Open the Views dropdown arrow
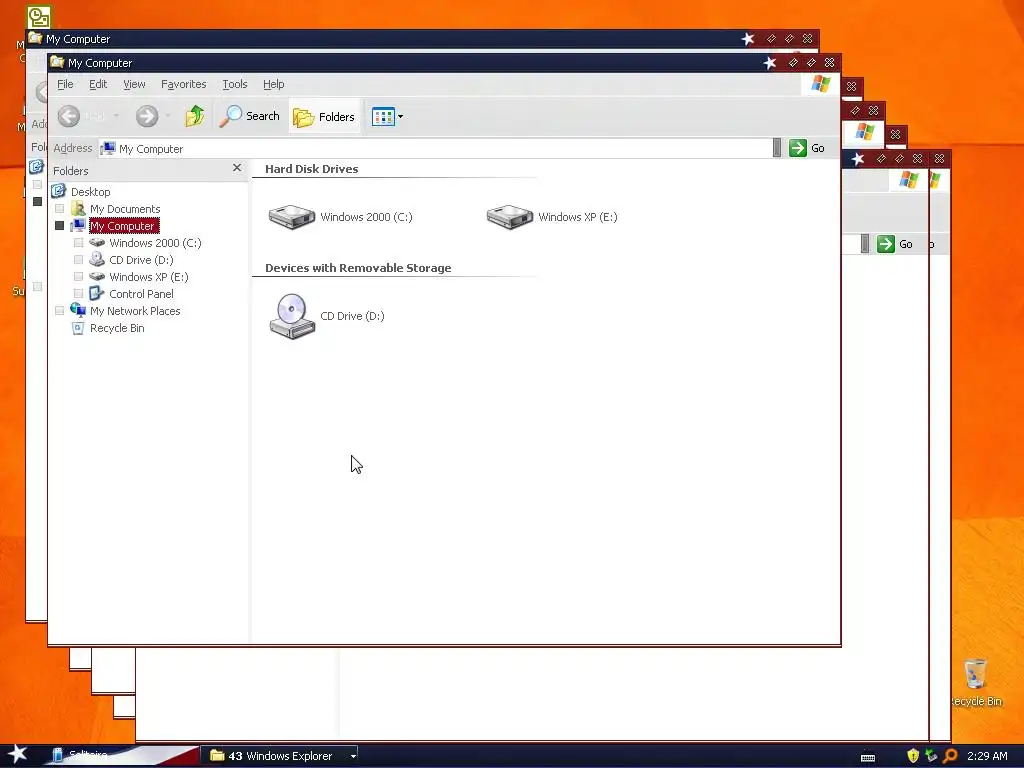This screenshot has height=768, width=1024. [x=400, y=117]
